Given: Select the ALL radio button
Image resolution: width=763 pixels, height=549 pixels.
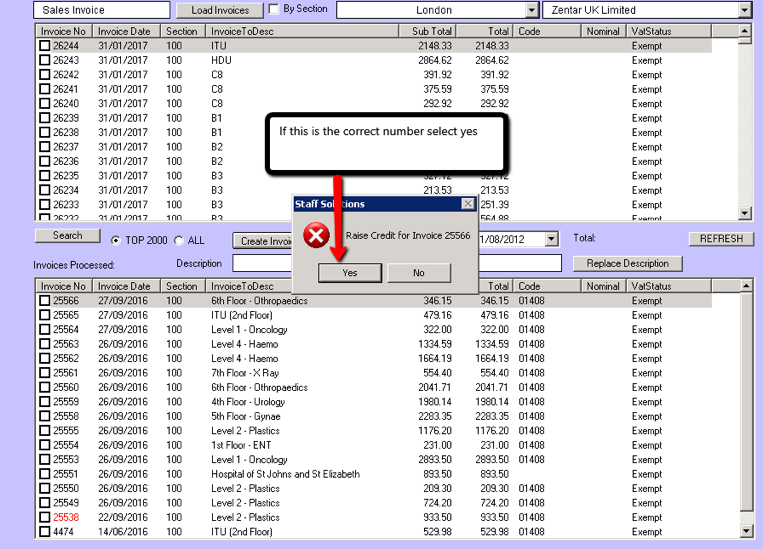Looking at the screenshot, I should (179, 240).
